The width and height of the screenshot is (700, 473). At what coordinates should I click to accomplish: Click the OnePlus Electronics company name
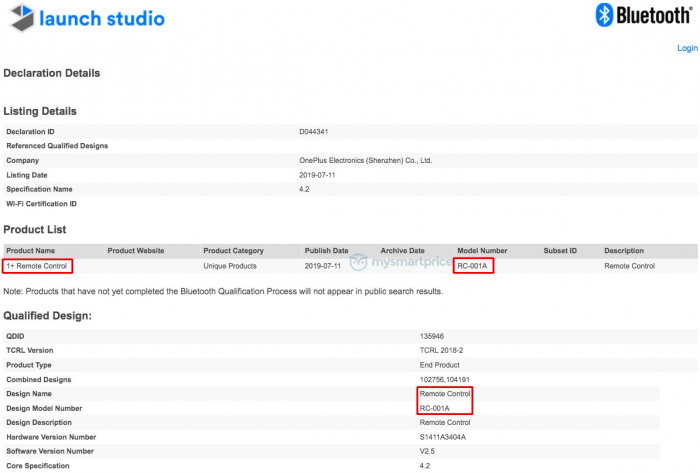365,160
